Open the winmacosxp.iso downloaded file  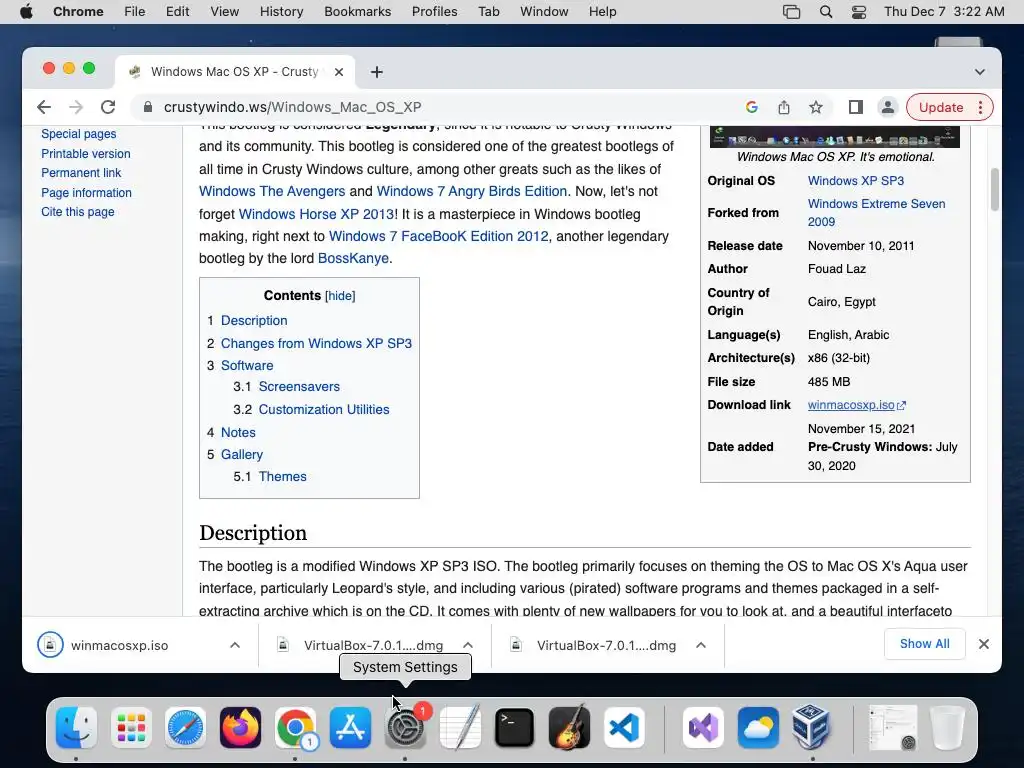click(119, 645)
